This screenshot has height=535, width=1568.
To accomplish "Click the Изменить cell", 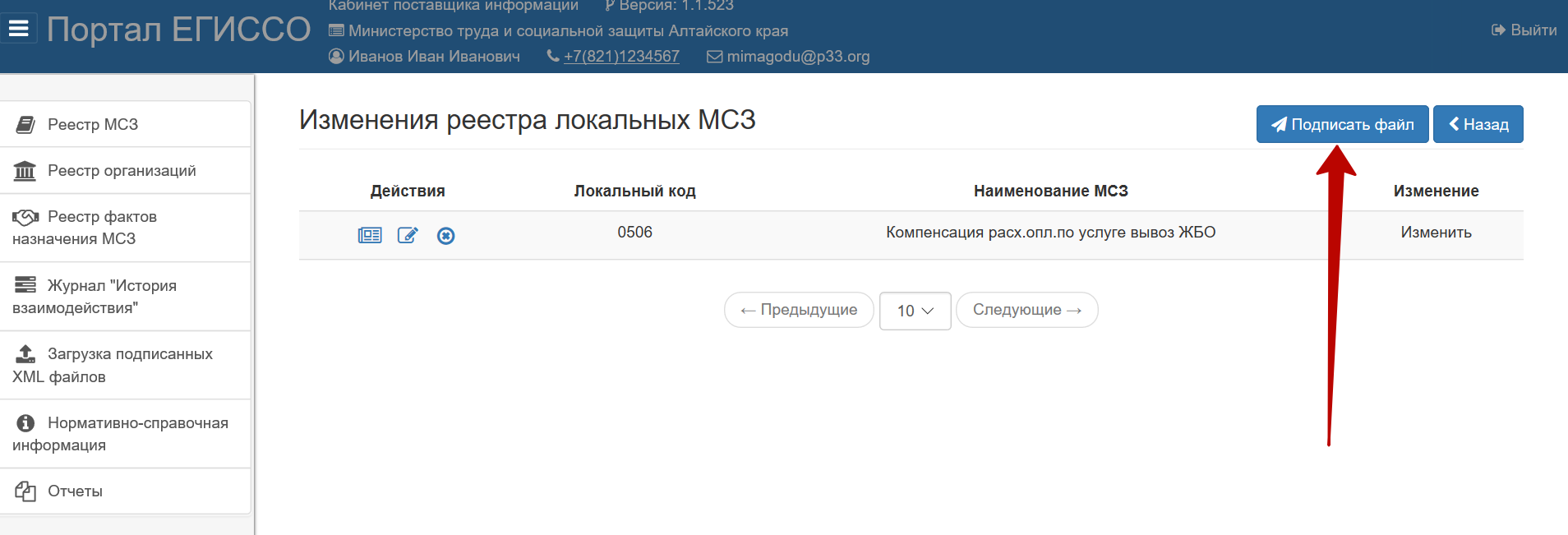I will click(x=1436, y=233).
